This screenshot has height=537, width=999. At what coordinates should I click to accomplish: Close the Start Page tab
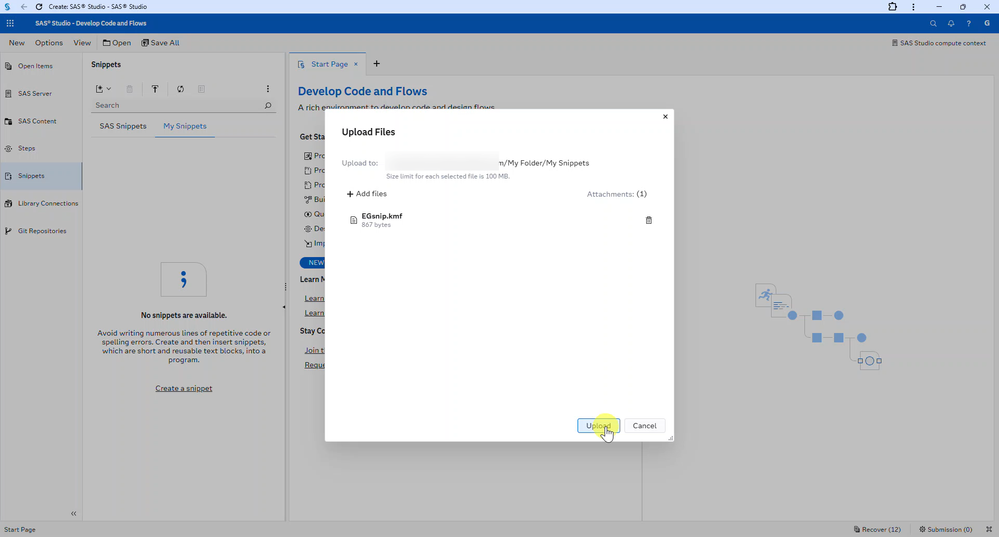(356, 64)
